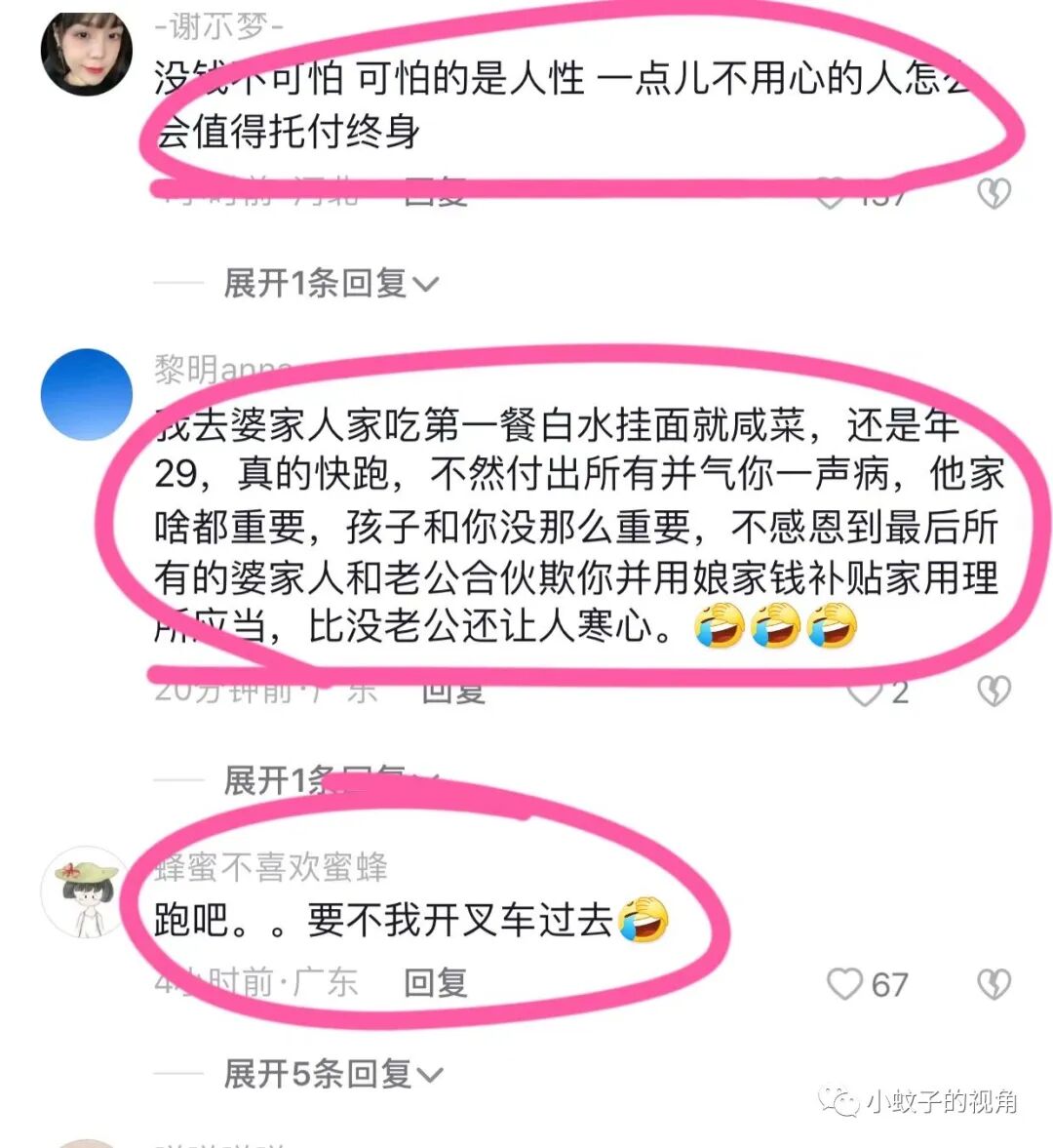Tap the 小蚊子的视角 WeChat watermark
Viewport: 1053px width, 1148px height.
pyautogui.click(x=917, y=1101)
